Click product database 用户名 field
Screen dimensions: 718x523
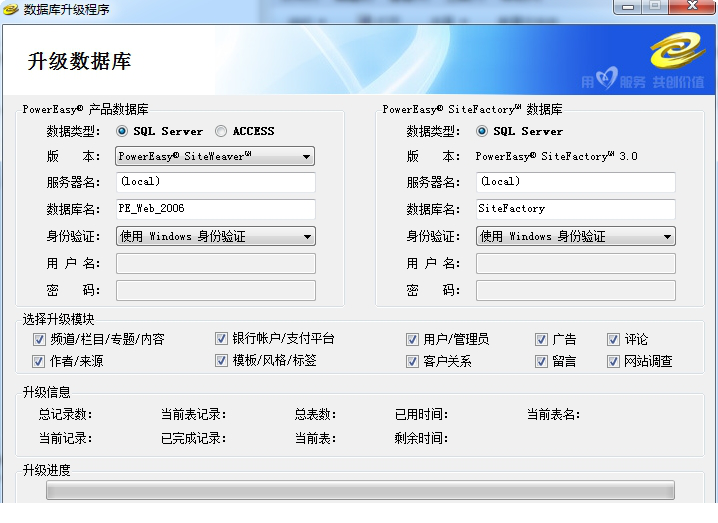[216, 263]
